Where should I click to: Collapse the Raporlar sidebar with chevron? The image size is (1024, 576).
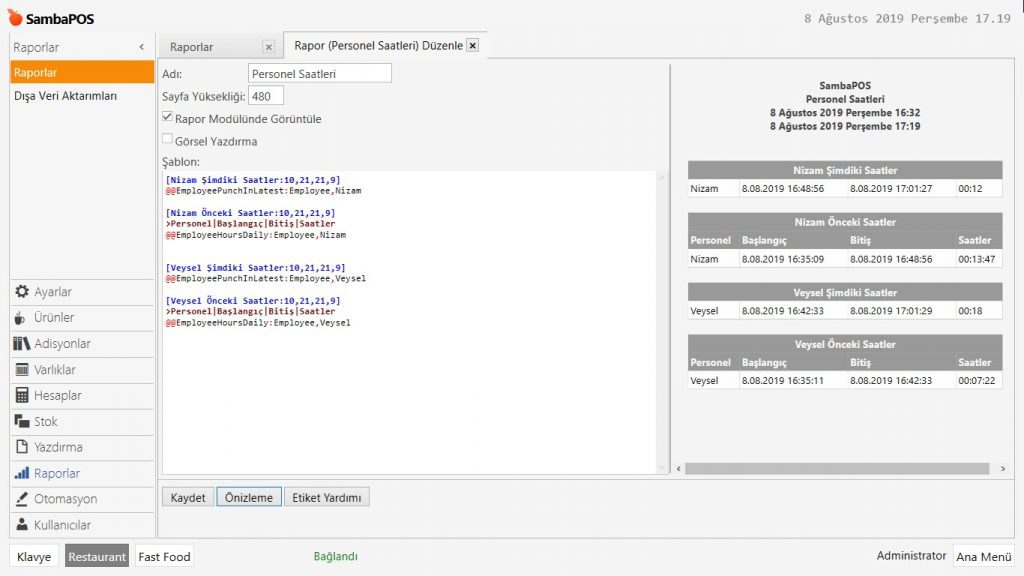[x=141, y=47]
